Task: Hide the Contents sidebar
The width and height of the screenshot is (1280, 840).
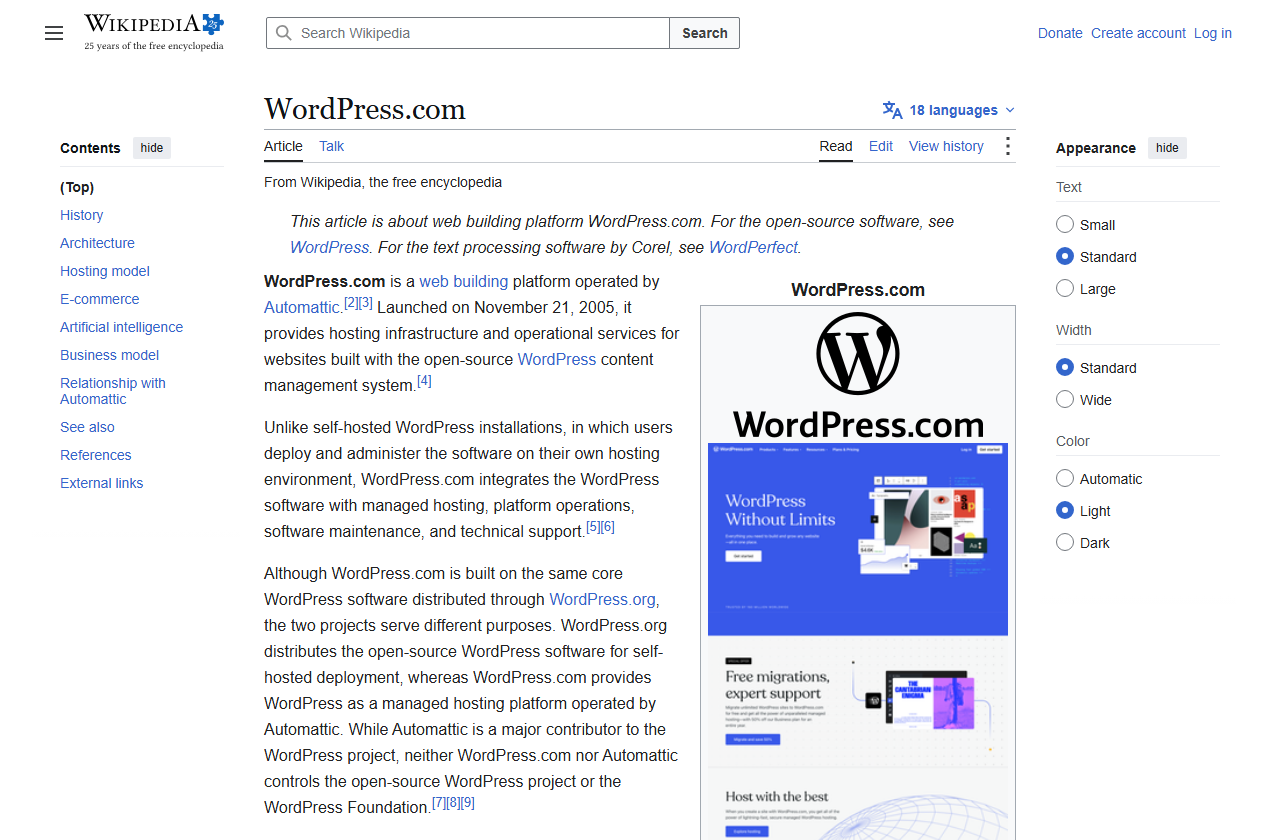Action: pos(152,148)
